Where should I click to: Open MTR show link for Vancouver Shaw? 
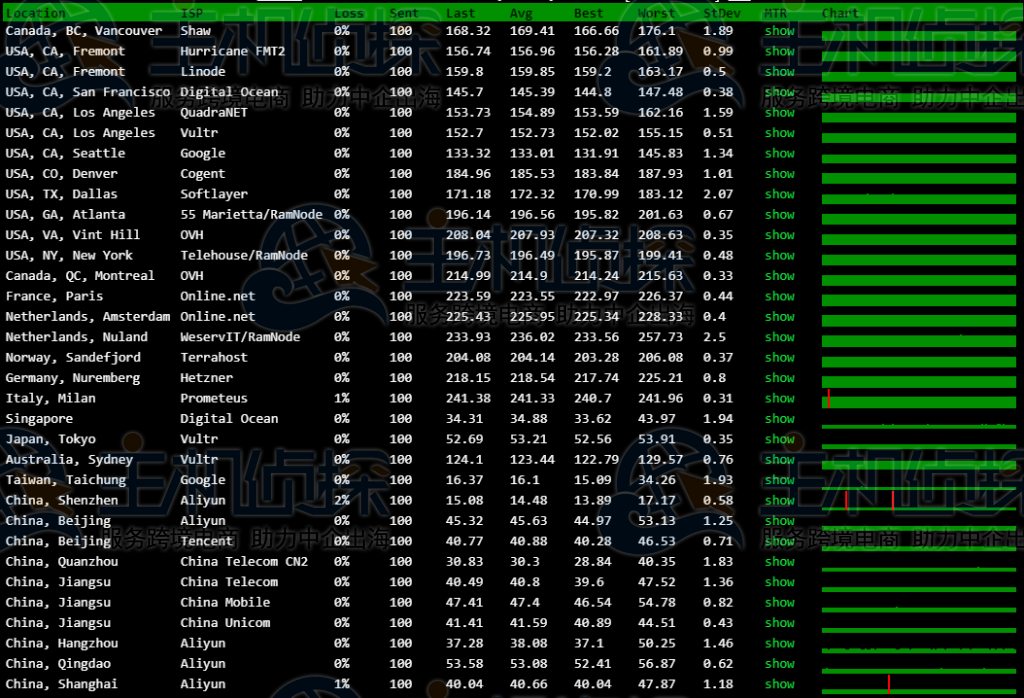tap(780, 31)
